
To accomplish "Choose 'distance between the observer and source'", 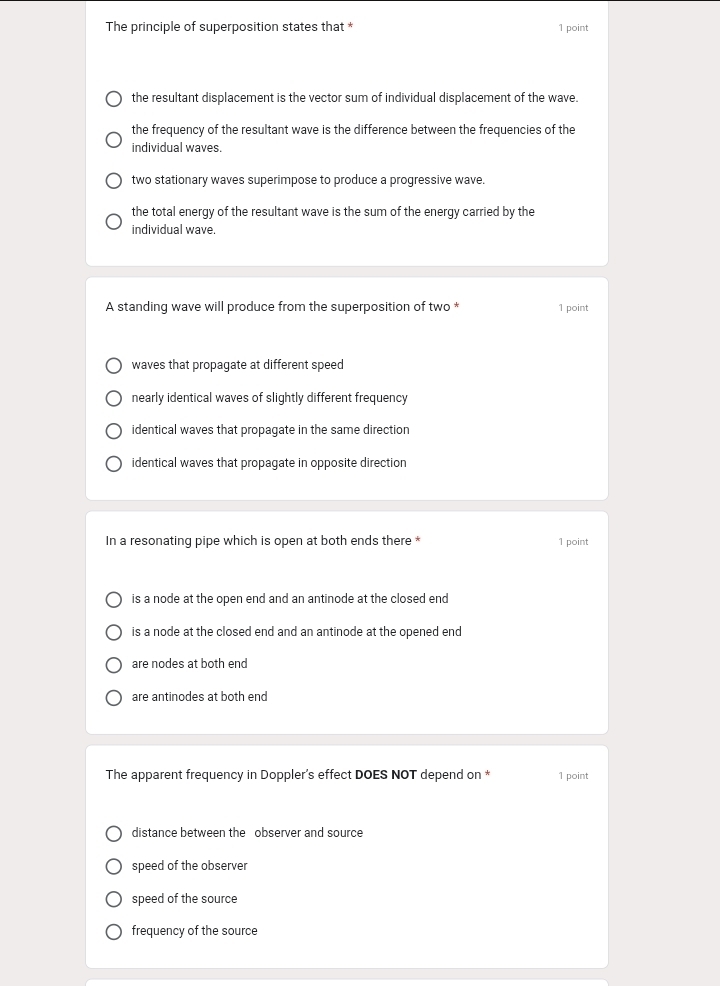I will [114, 834].
